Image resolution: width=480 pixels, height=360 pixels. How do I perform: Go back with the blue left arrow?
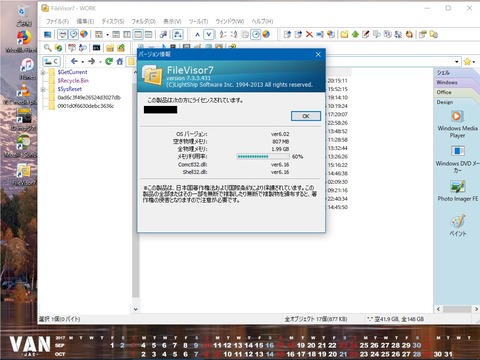[x=74, y=61]
